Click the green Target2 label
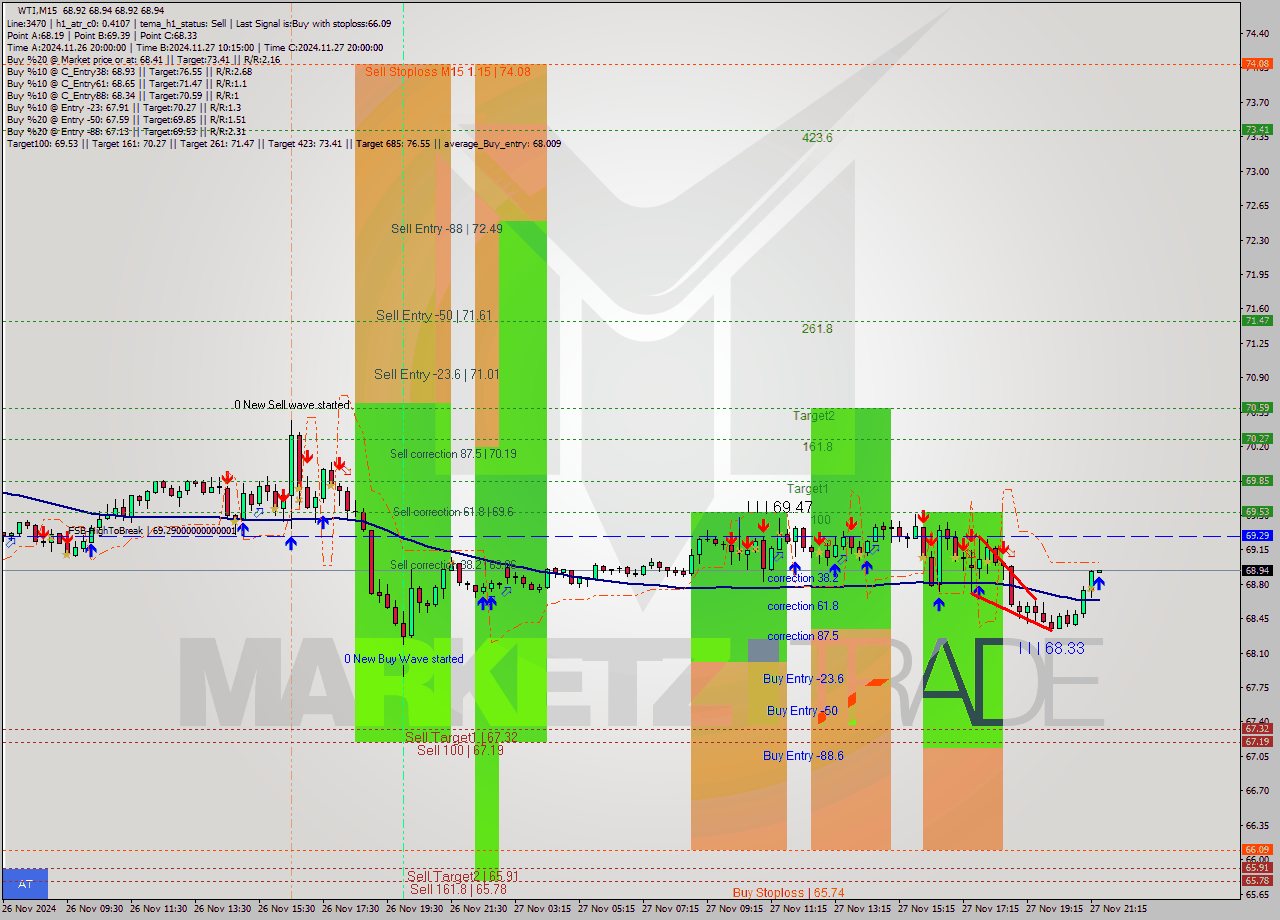This screenshot has height=920, width=1280. (x=814, y=416)
